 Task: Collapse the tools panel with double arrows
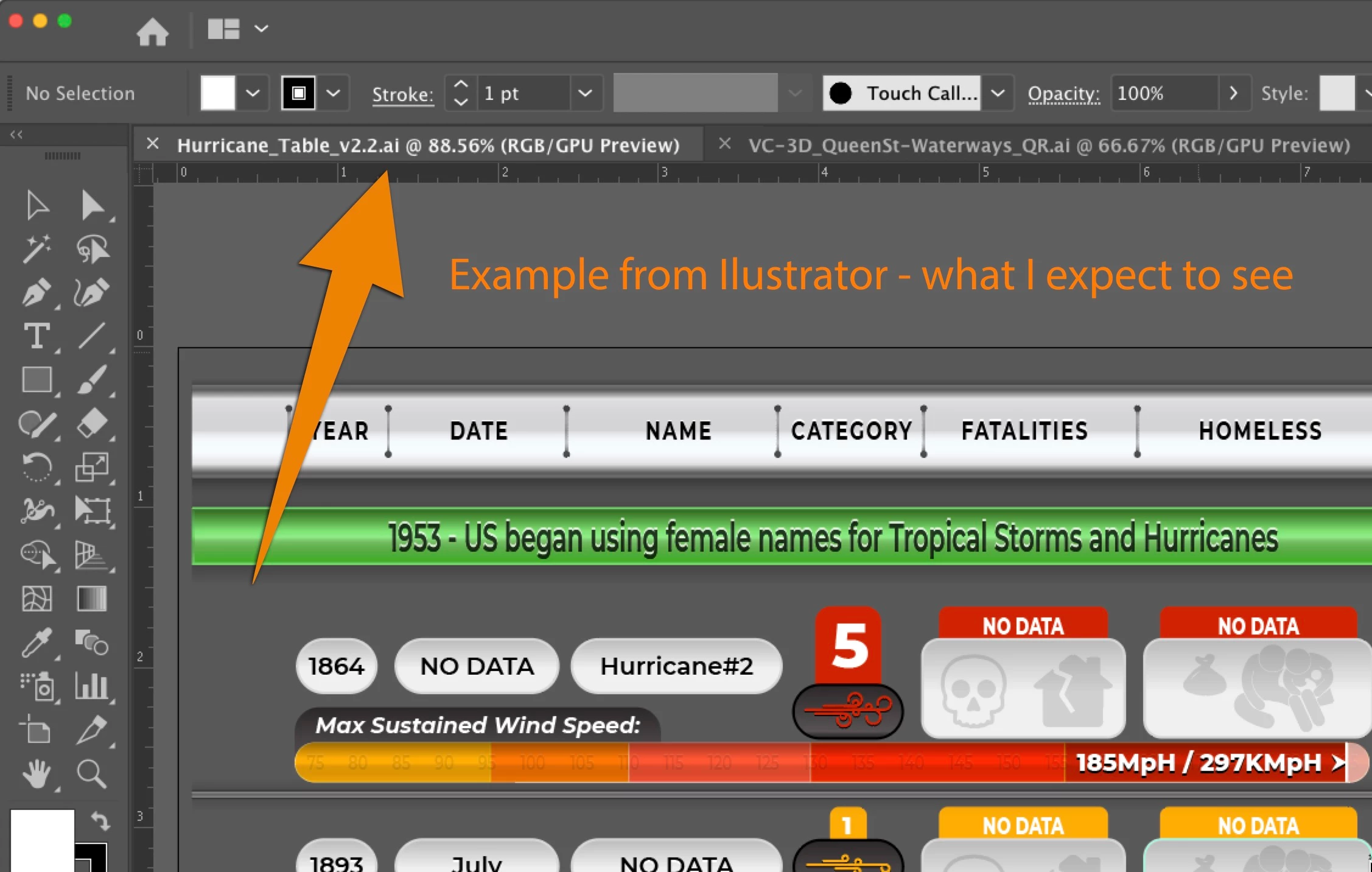coord(16,135)
